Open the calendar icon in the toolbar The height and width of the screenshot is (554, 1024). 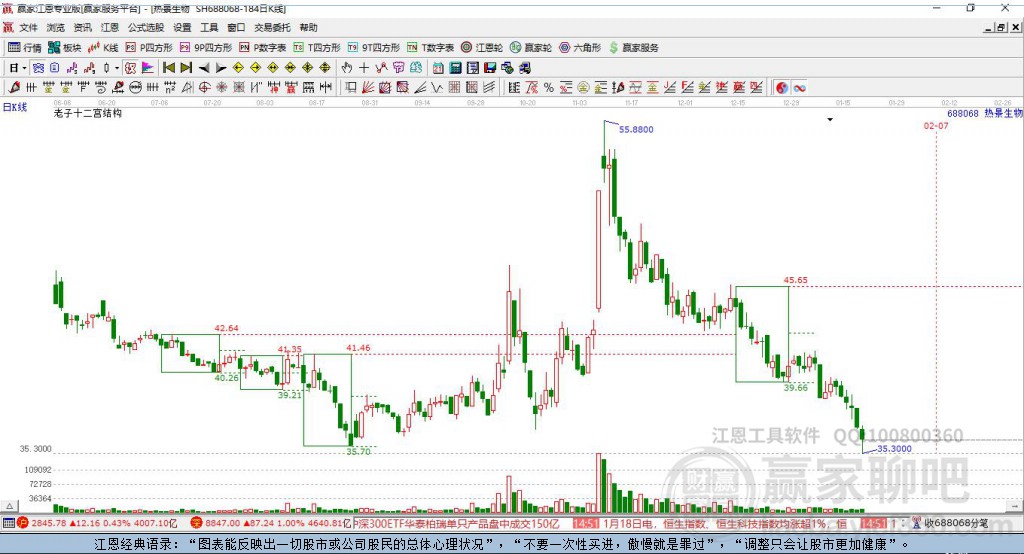[x=438, y=67]
